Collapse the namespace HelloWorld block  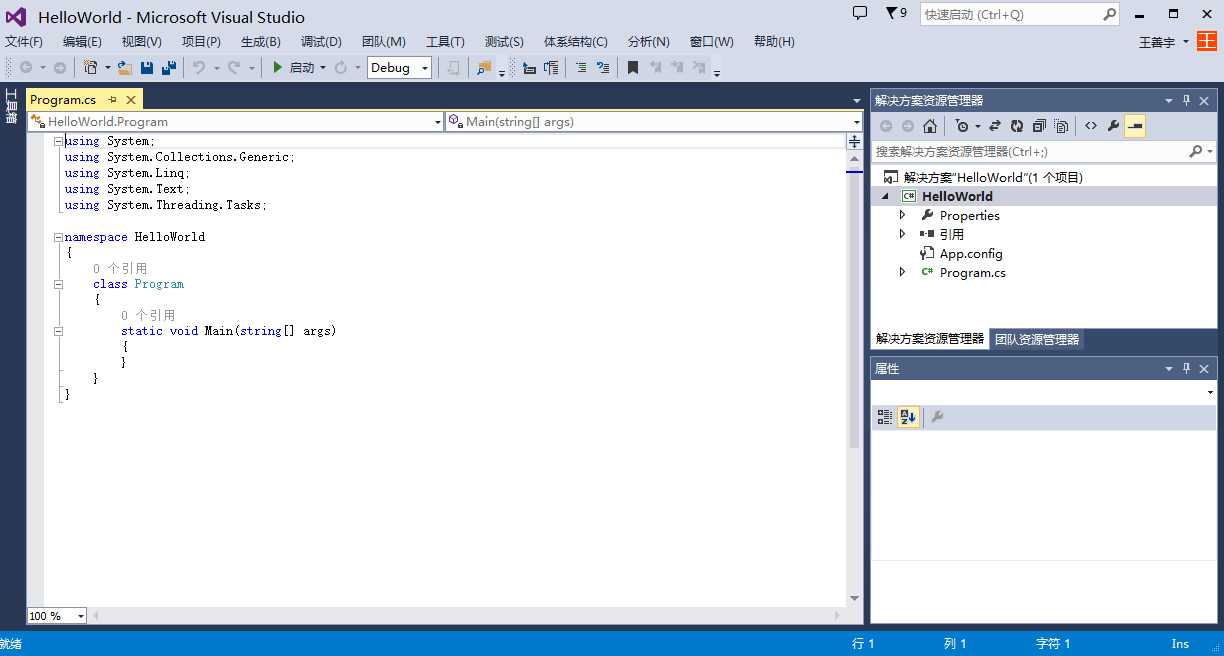[58, 237]
